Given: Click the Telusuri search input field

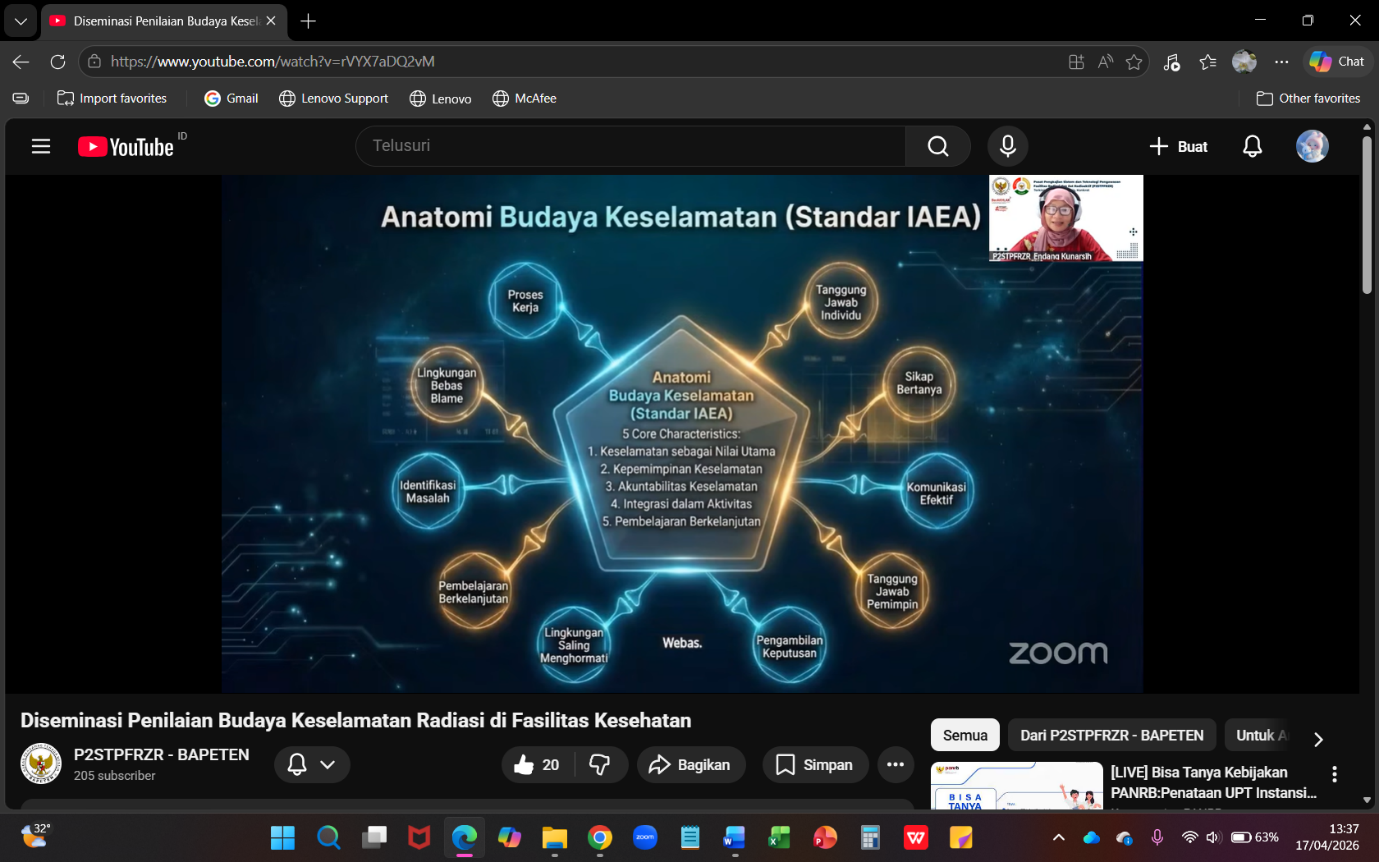Looking at the screenshot, I should point(630,146).
